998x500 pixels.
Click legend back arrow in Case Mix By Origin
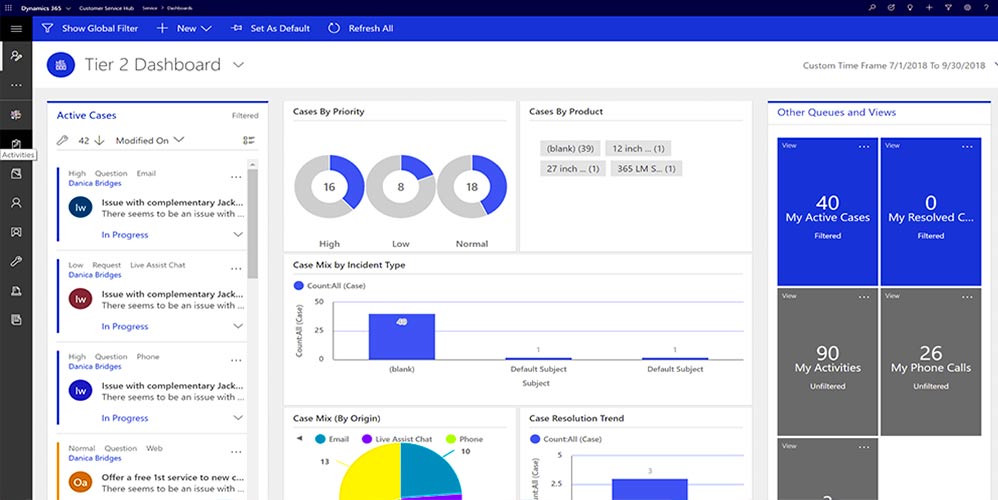299,439
